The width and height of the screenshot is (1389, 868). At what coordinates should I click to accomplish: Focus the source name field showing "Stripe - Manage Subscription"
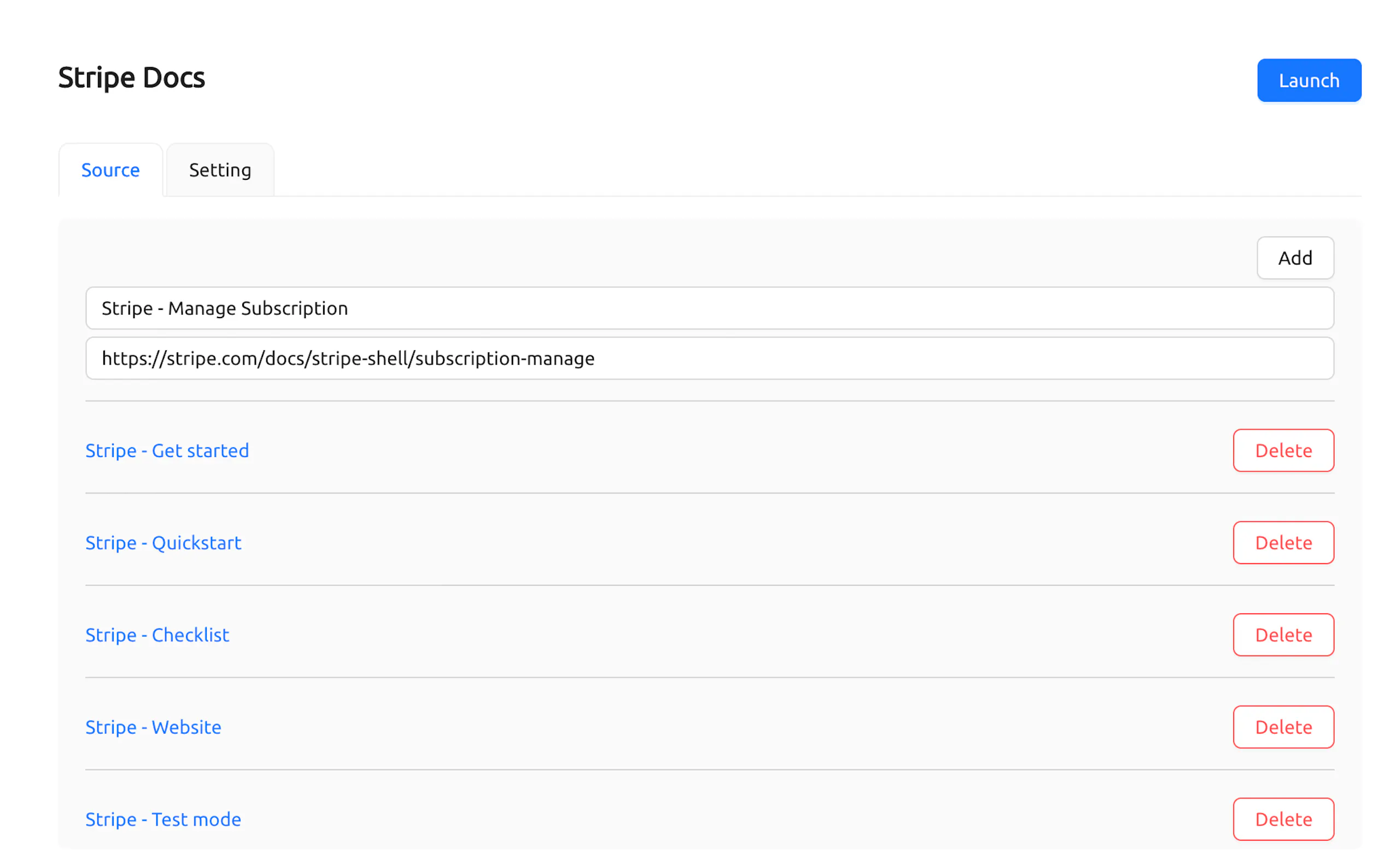[x=709, y=308]
